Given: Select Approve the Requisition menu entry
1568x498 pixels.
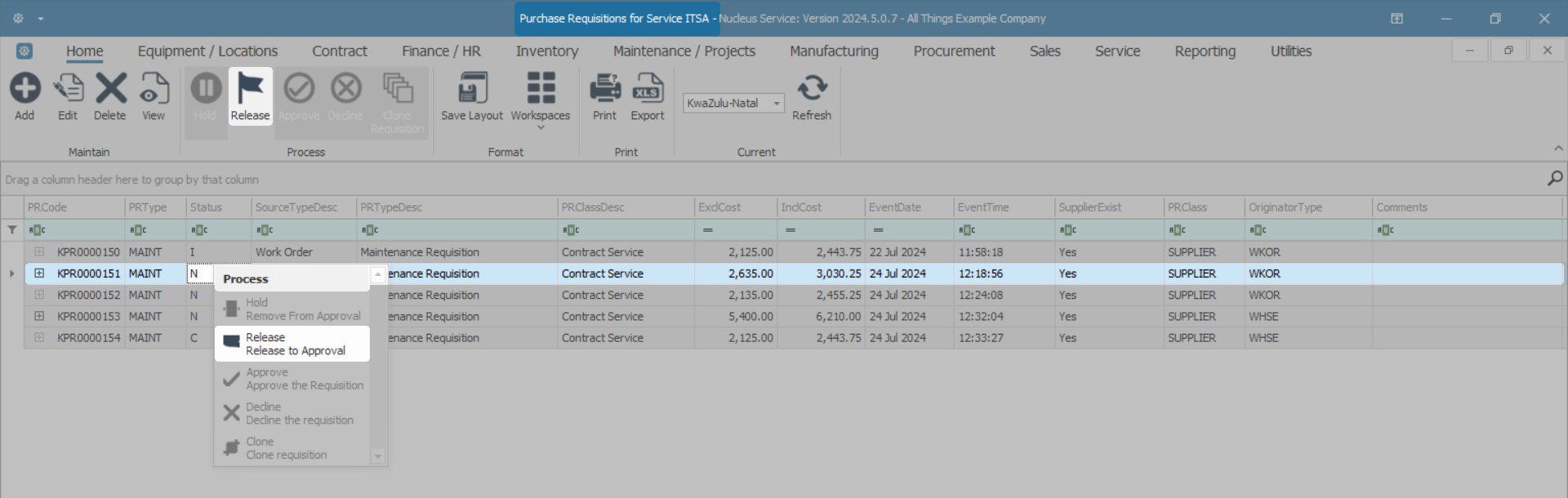Looking at the screenshot, I should pyautogui.click(x=292, y=379).
